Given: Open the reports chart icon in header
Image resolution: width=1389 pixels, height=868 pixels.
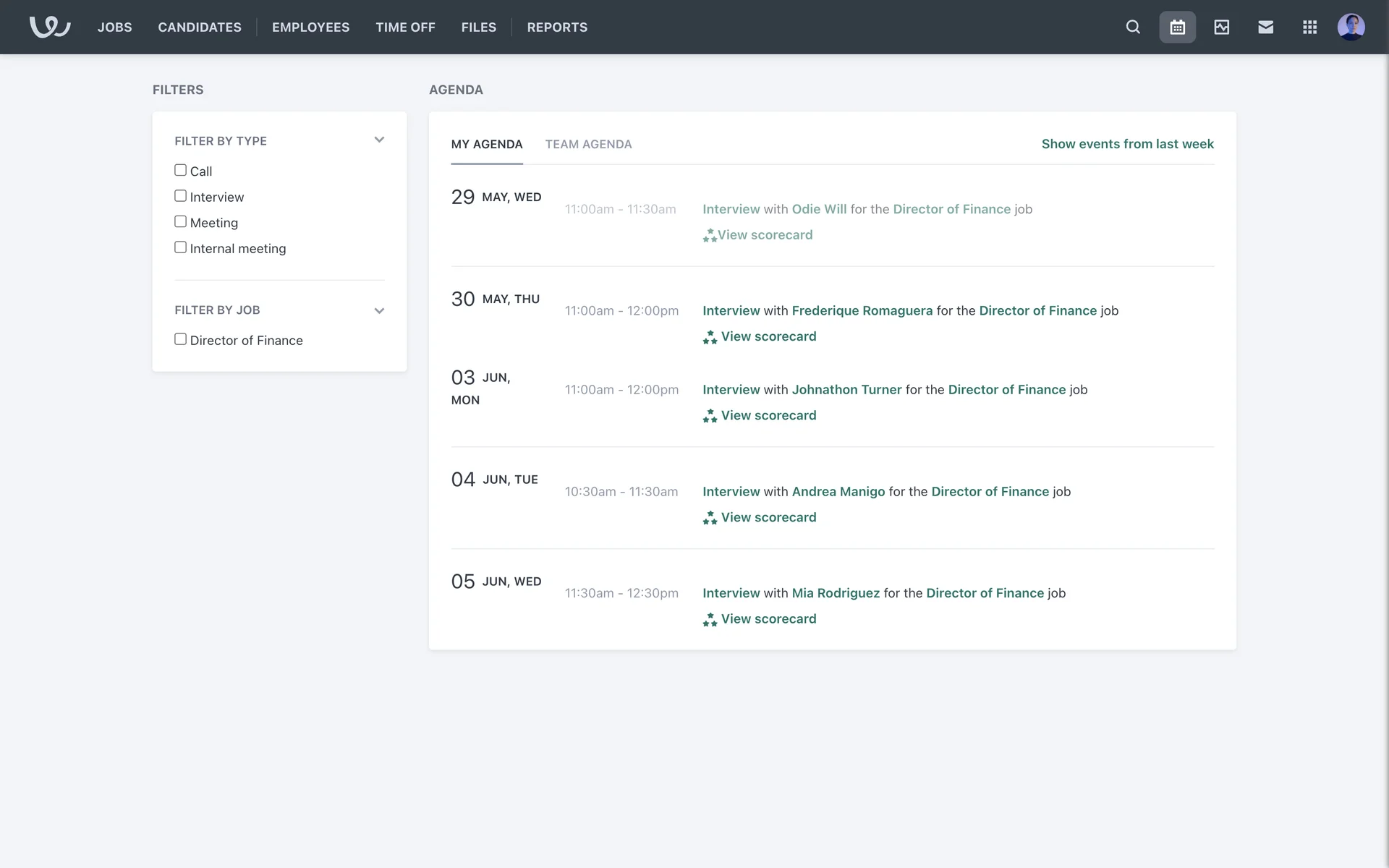Looking at the screenshot, I should 1221,27.
